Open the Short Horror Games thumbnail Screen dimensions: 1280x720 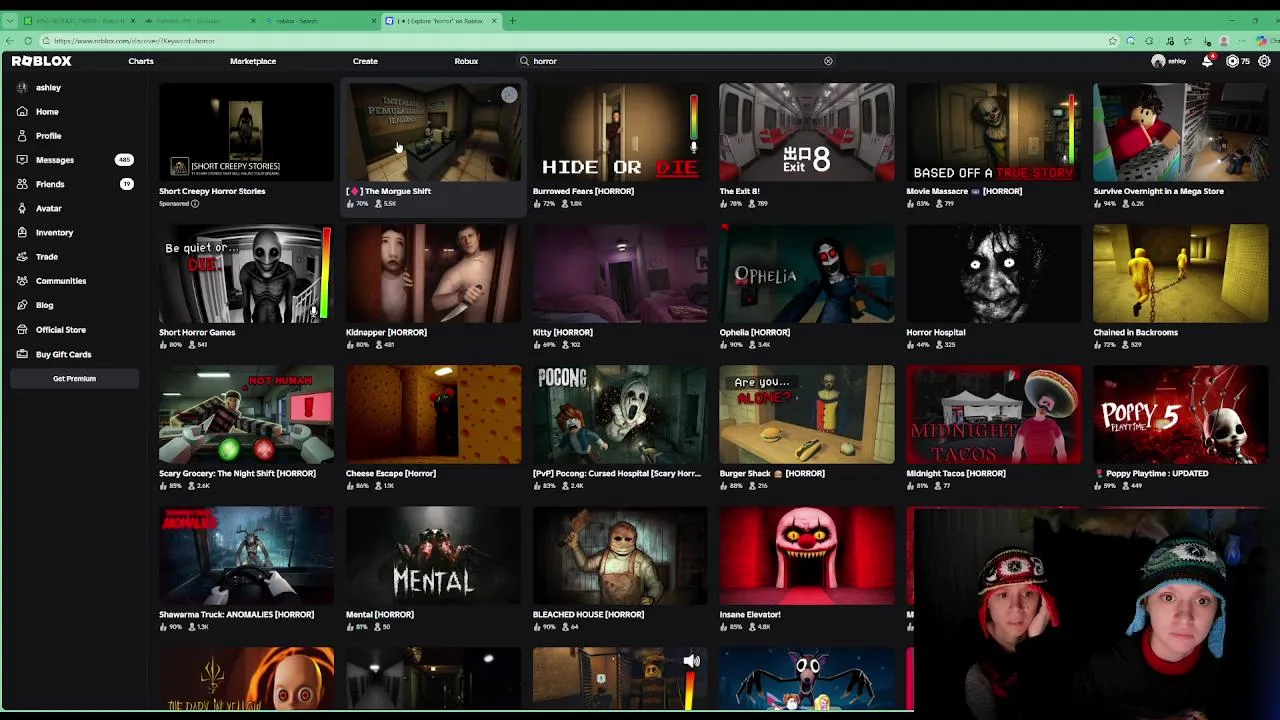[246, 273]
